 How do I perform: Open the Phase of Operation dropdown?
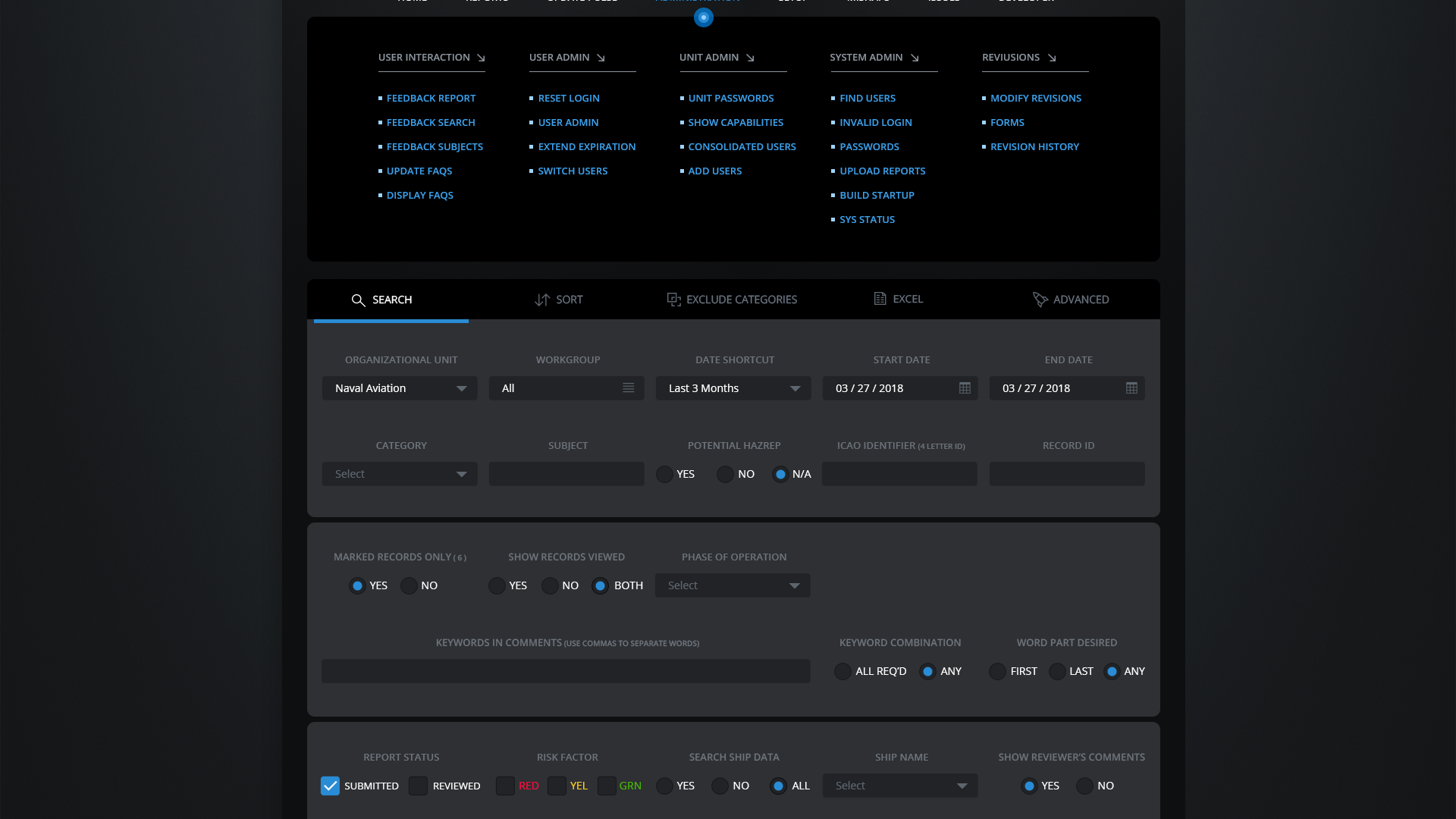point(733,585)
